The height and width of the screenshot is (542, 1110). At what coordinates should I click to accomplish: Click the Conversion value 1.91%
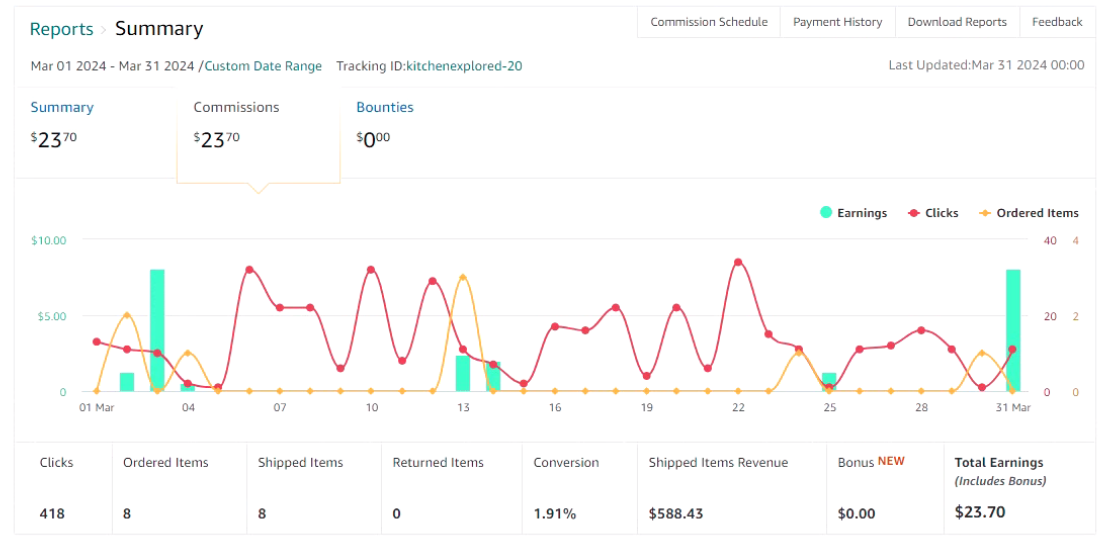pos(554,514)
